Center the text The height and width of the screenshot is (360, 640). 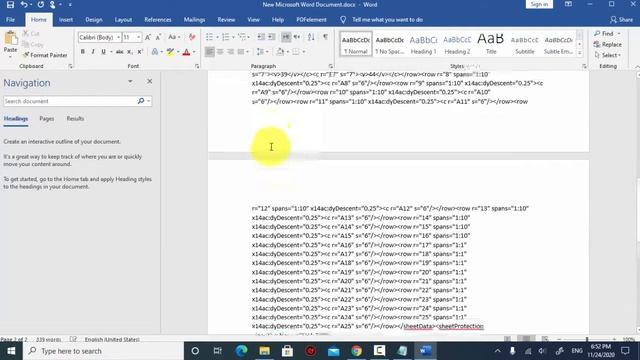click(x=220, y=52)
